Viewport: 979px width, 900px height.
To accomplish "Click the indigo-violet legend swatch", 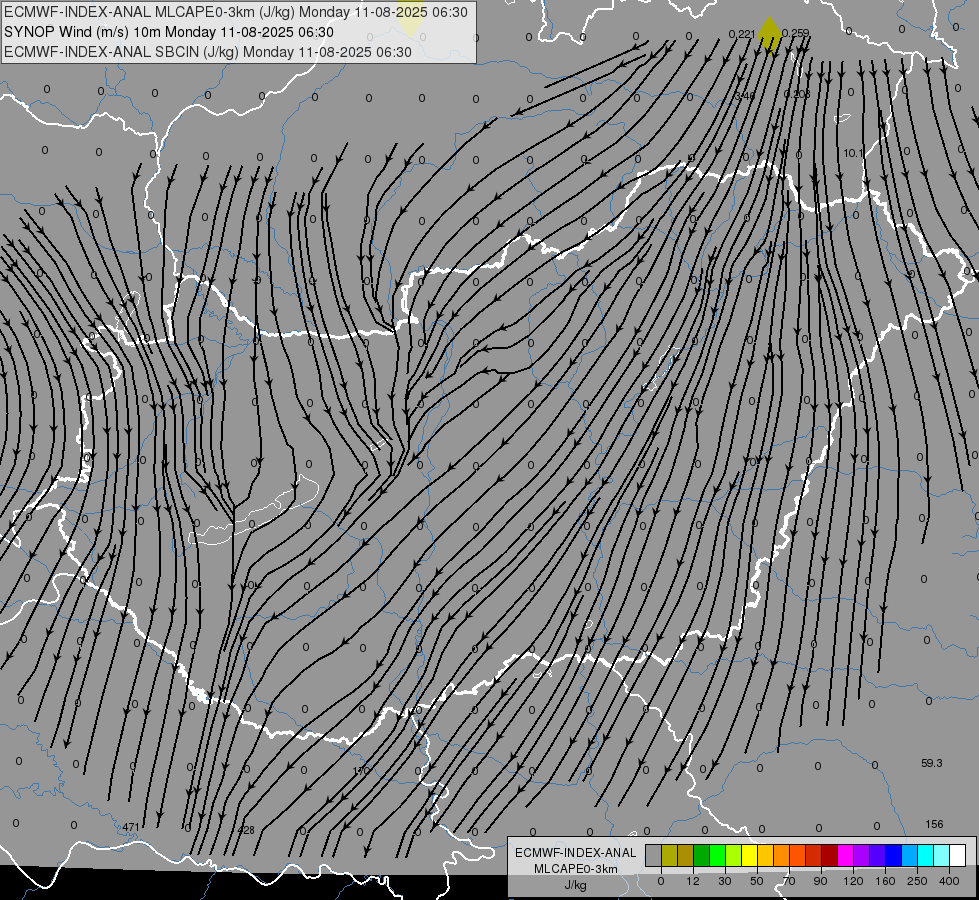I will tap(878, 855).
